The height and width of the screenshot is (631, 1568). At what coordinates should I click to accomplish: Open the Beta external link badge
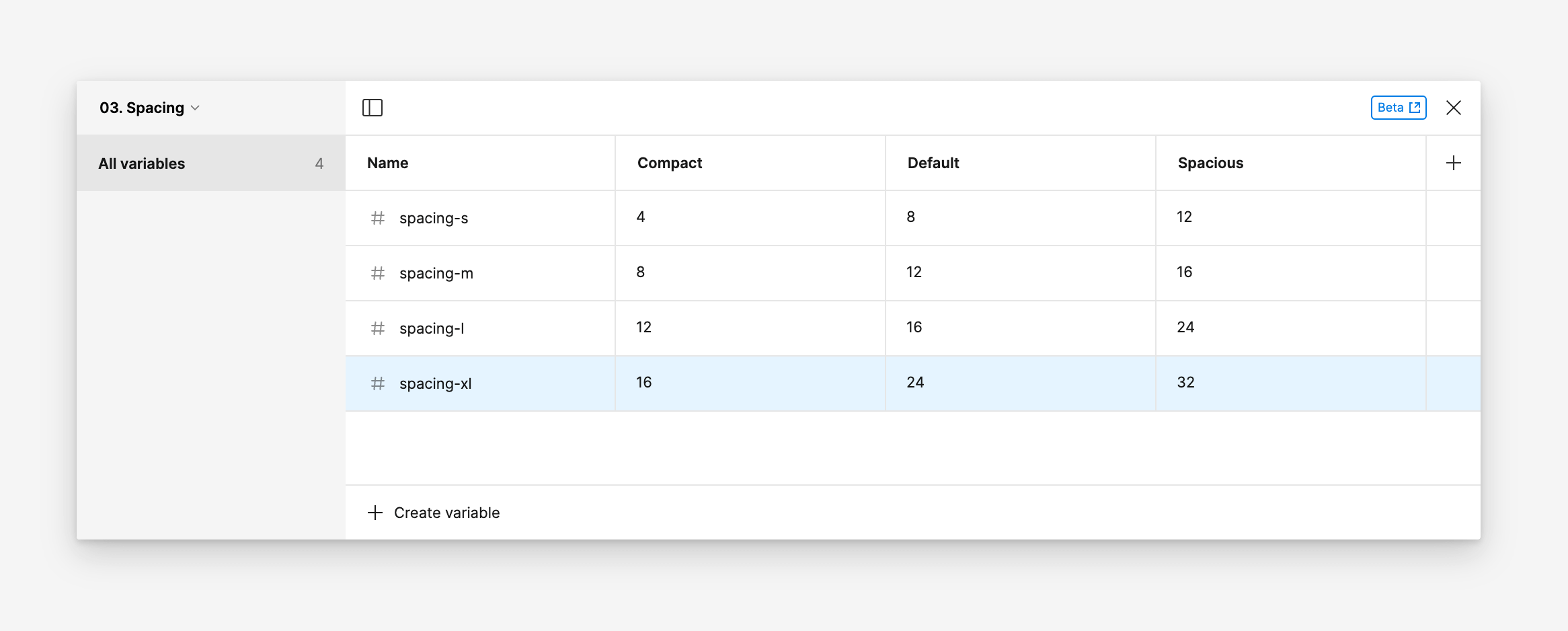click(x=1399, y=108)
